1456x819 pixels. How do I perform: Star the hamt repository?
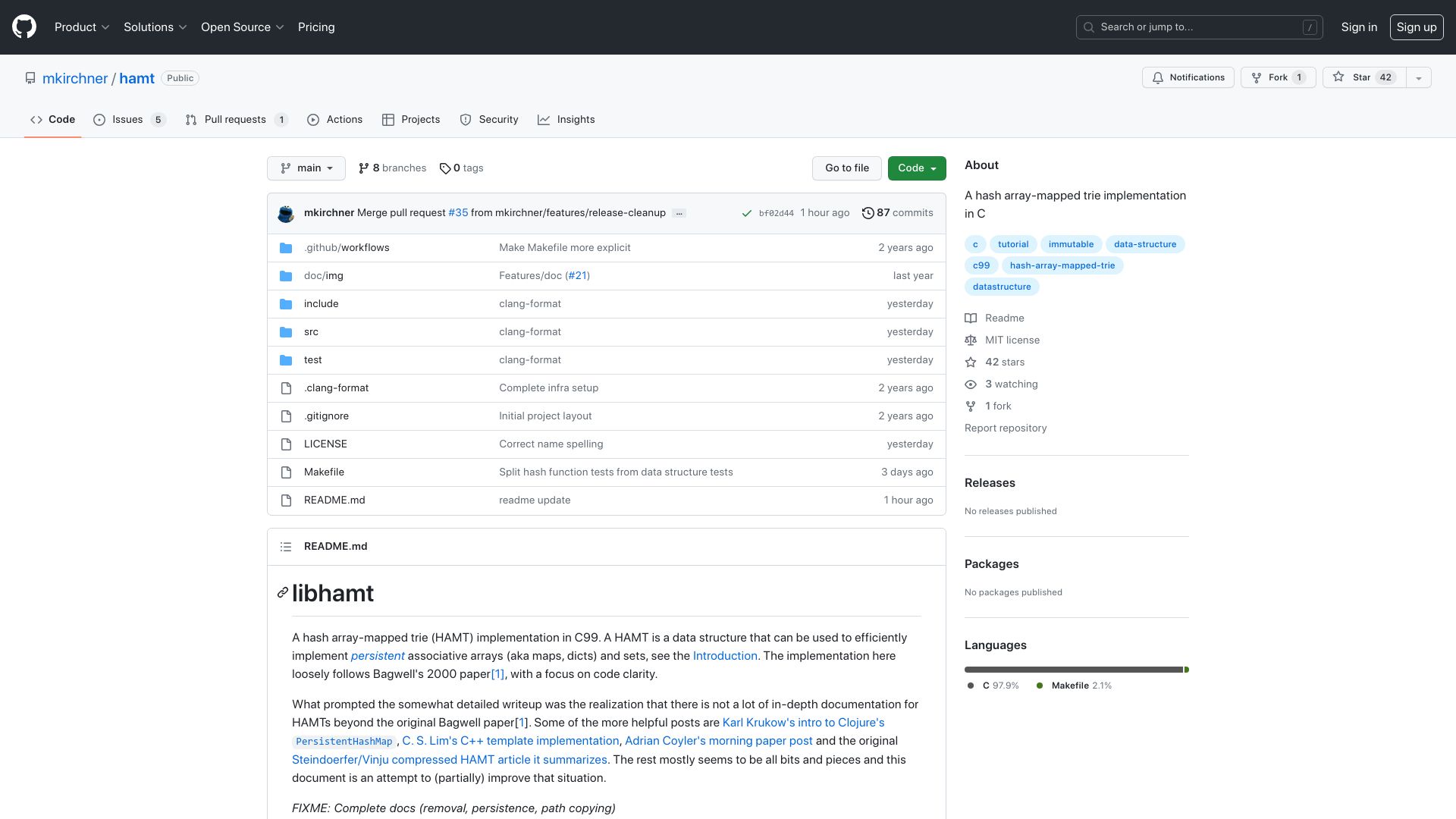click(x=1364, y=77)
